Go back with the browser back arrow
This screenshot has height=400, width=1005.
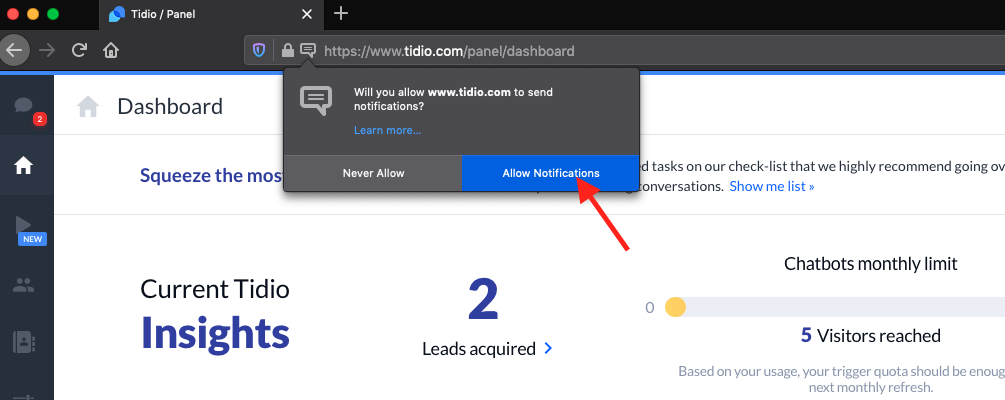(13, 50)
